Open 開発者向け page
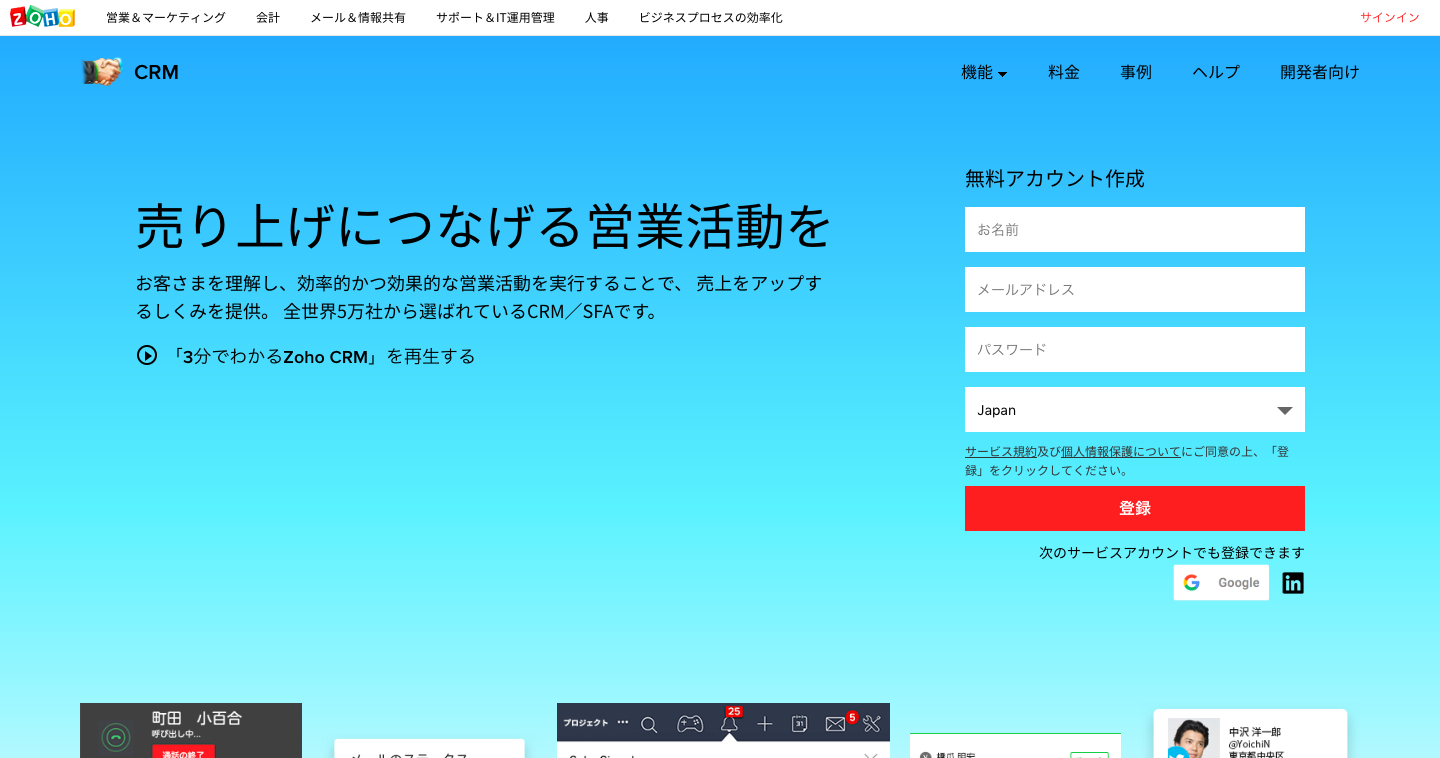Screen dimensions: 1440x758 pos(1320,72)
